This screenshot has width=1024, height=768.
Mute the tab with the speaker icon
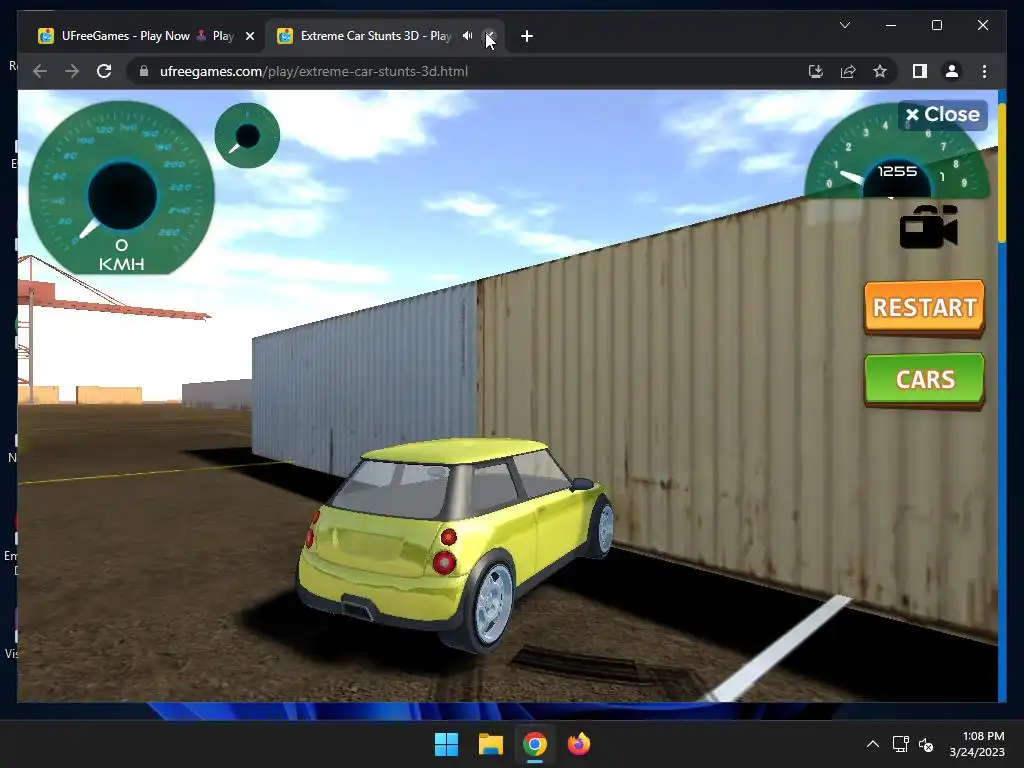pos(468,36)
